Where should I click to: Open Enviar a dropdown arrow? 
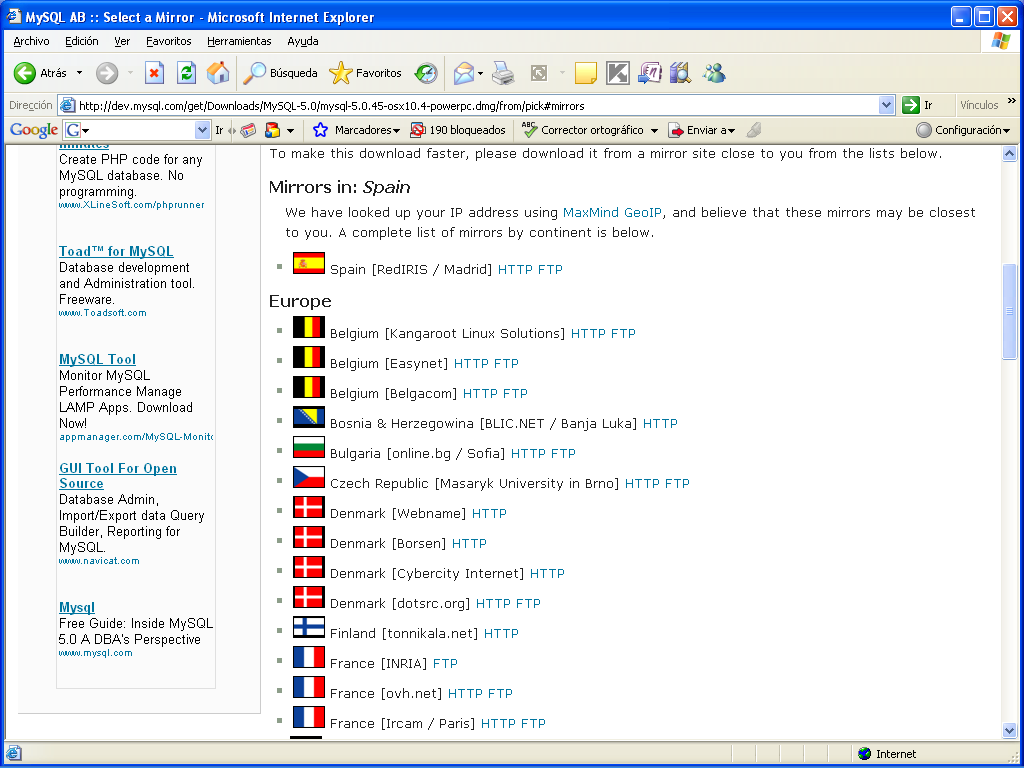[x=731, y=131]
